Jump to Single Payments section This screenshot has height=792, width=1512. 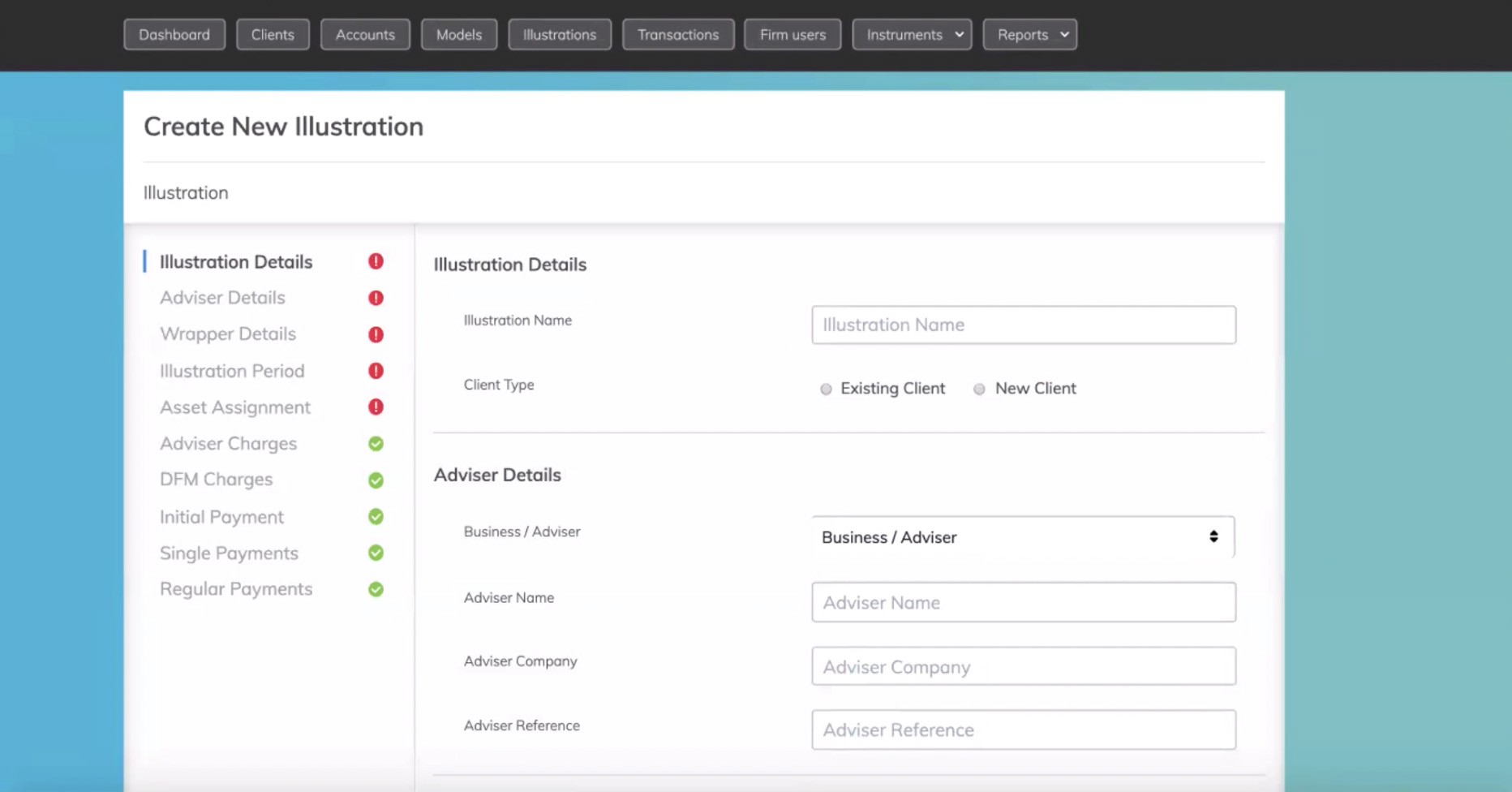[x=229, y=553]
